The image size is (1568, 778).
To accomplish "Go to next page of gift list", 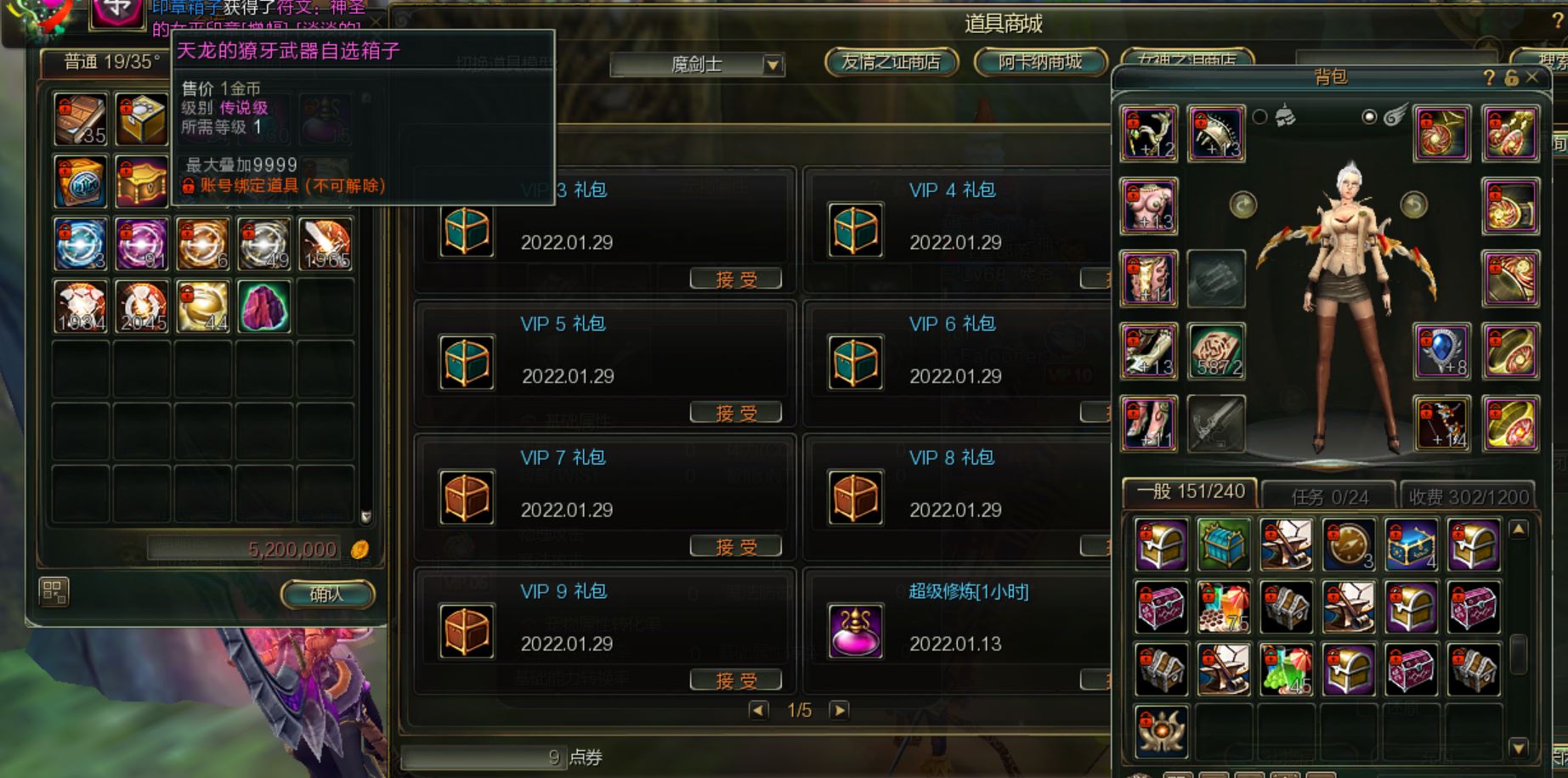I will pyautogui.click(x=839, y=710).
